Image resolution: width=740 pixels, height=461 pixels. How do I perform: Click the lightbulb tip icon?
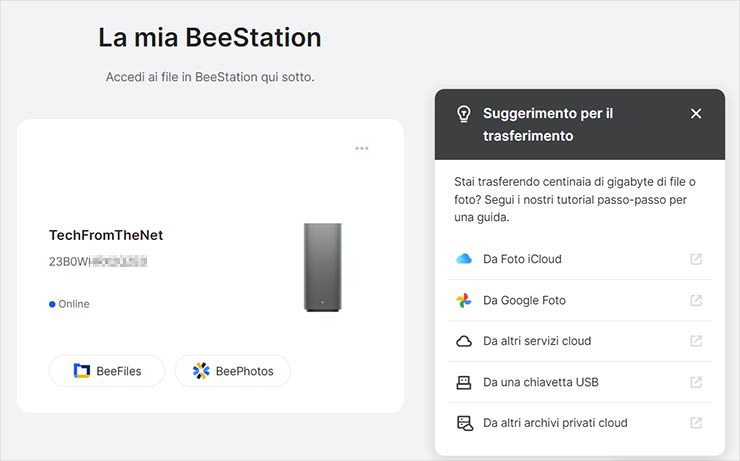(464, 114)
